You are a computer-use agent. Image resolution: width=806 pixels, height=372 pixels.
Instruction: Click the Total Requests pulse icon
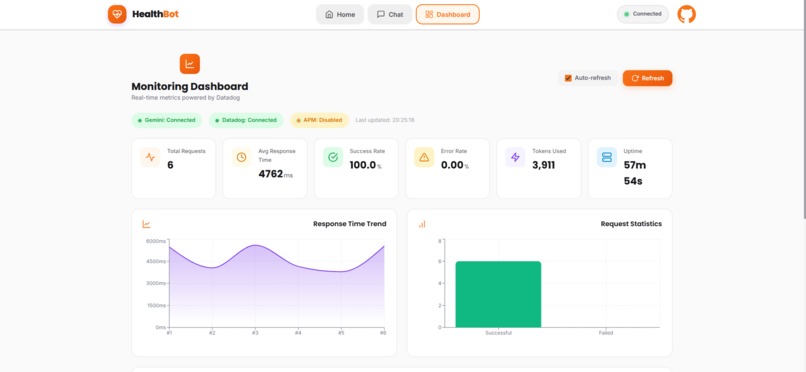coord(150,157)
